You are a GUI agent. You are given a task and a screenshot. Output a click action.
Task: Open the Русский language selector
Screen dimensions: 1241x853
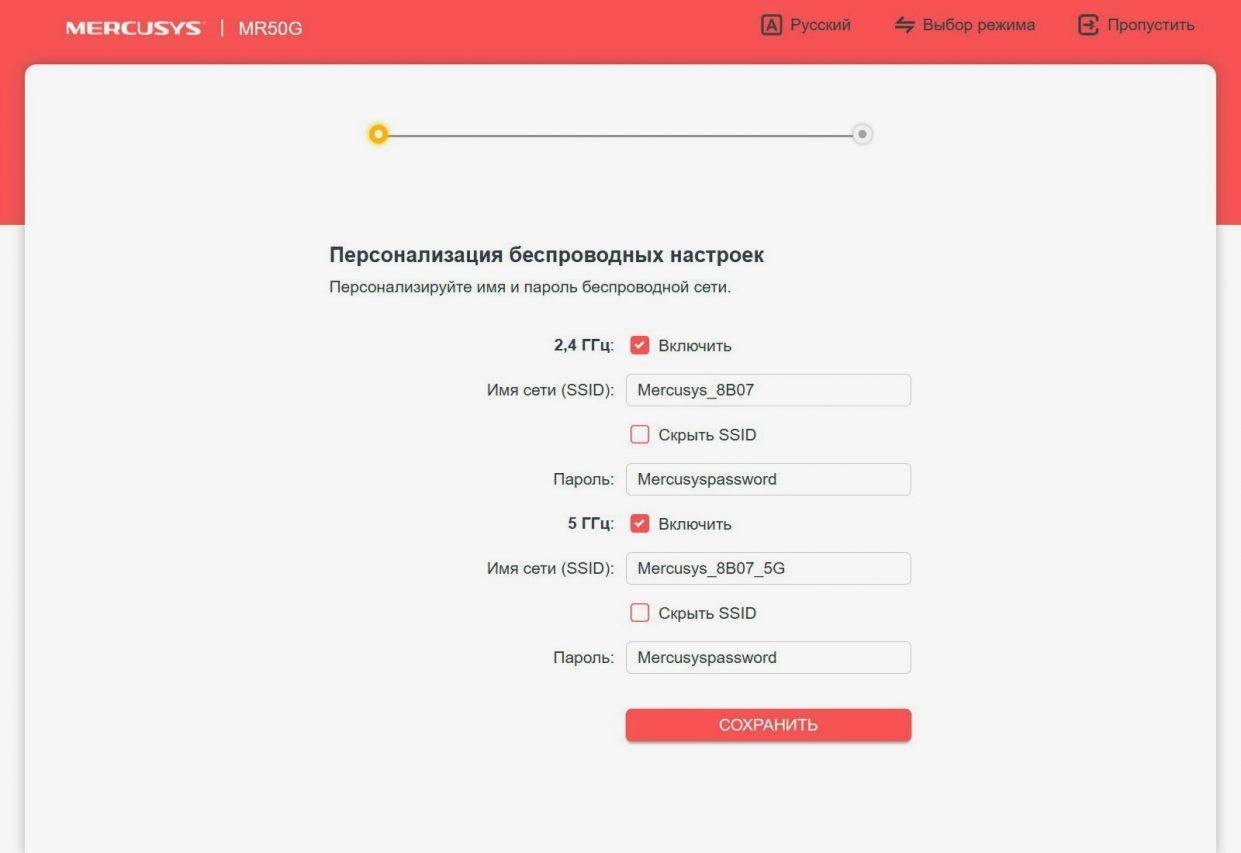click(x=820, y=25)
